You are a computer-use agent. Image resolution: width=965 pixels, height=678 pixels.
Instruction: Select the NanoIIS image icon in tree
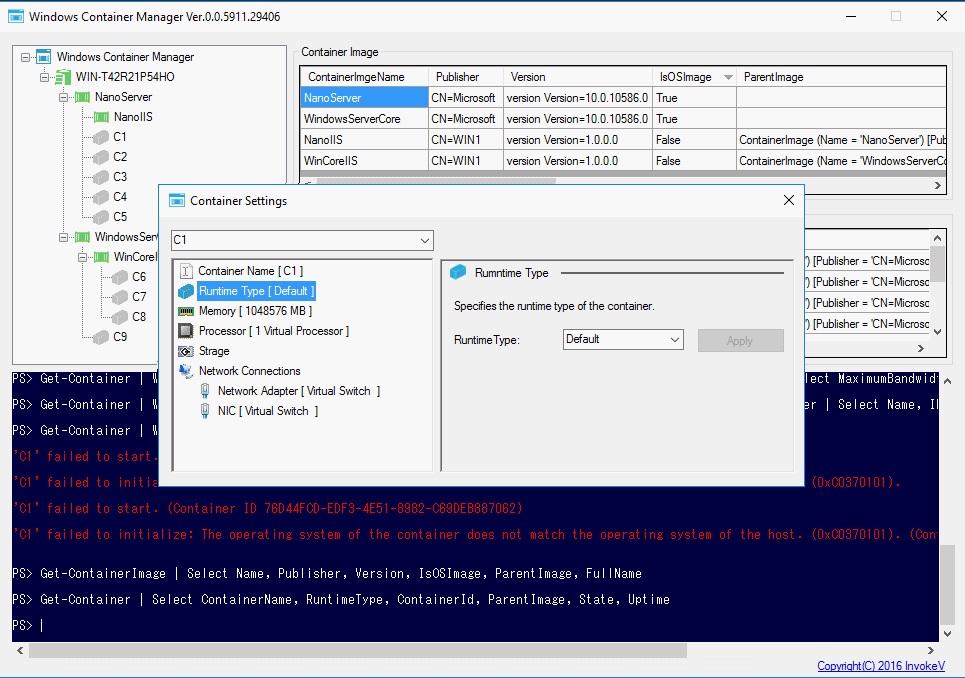coord(101,117)
